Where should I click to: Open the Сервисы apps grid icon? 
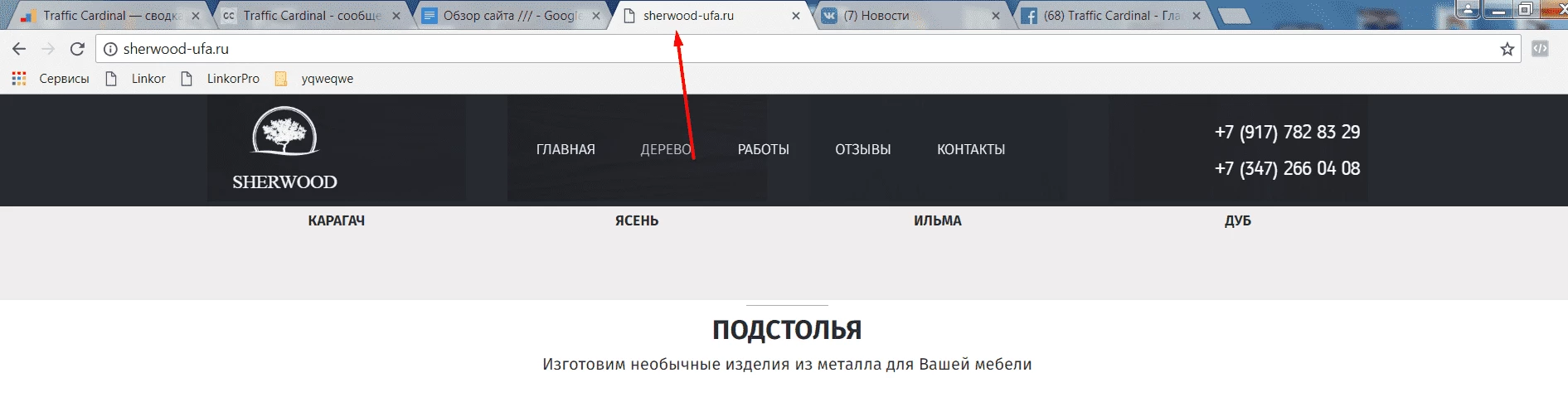(x=19, y=79)
